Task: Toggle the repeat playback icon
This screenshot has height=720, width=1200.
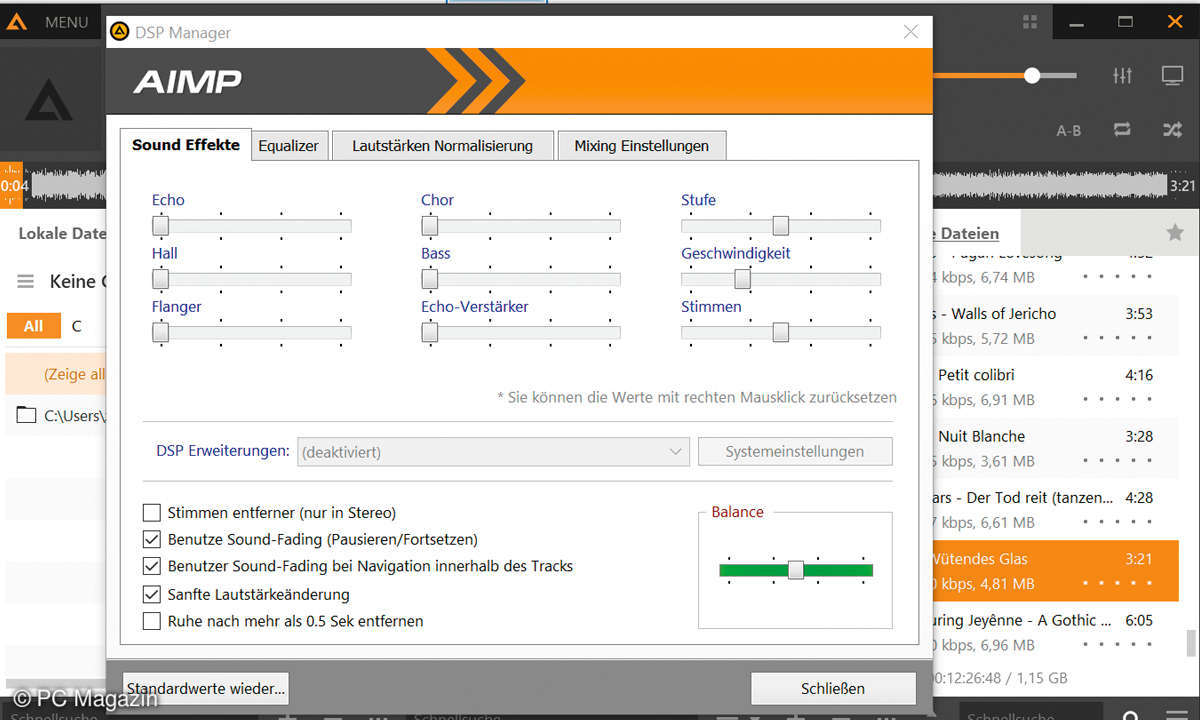Action: [x=1122, y=129]
